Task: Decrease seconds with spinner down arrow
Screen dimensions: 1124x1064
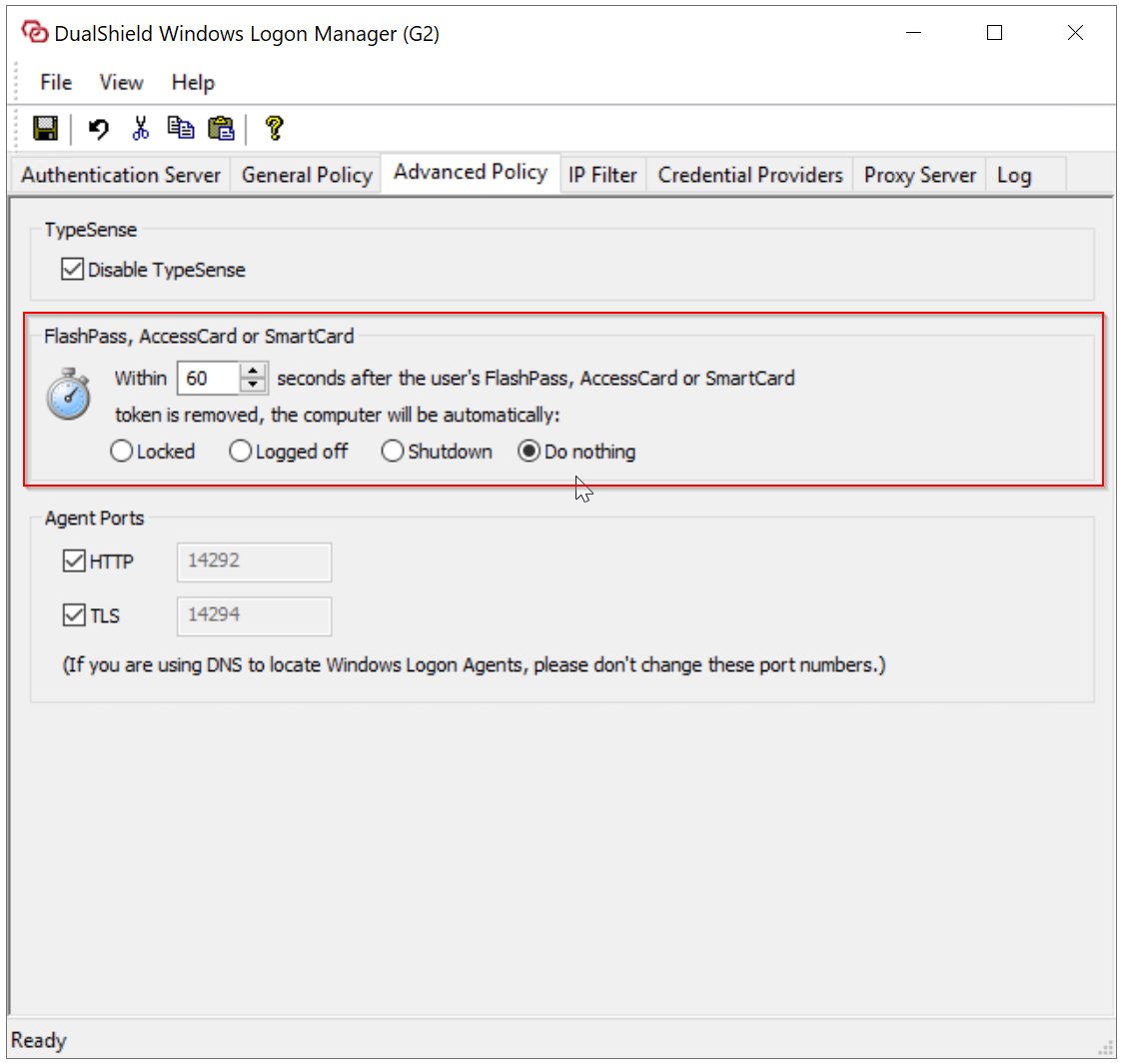Action: pyautogui.click(x=254, y=386)
